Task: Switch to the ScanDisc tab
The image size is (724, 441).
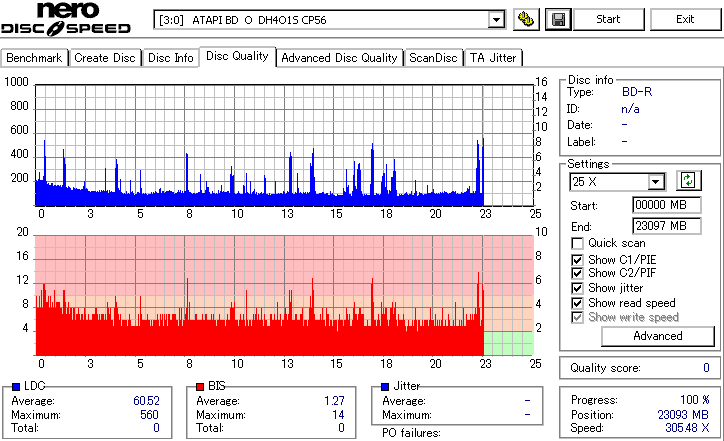Action: [433, 58]
